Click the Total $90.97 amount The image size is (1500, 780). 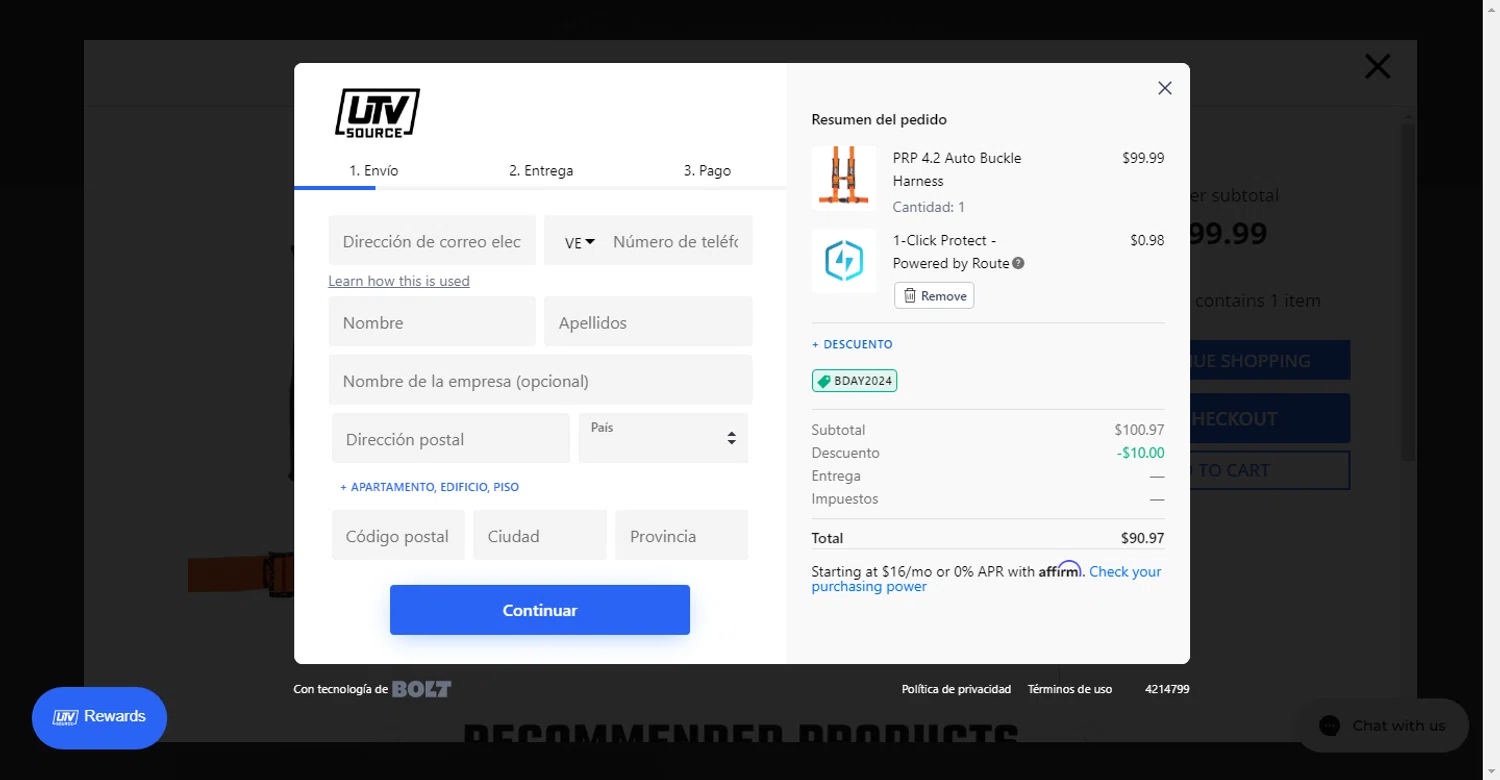(x=1143, y=538)
